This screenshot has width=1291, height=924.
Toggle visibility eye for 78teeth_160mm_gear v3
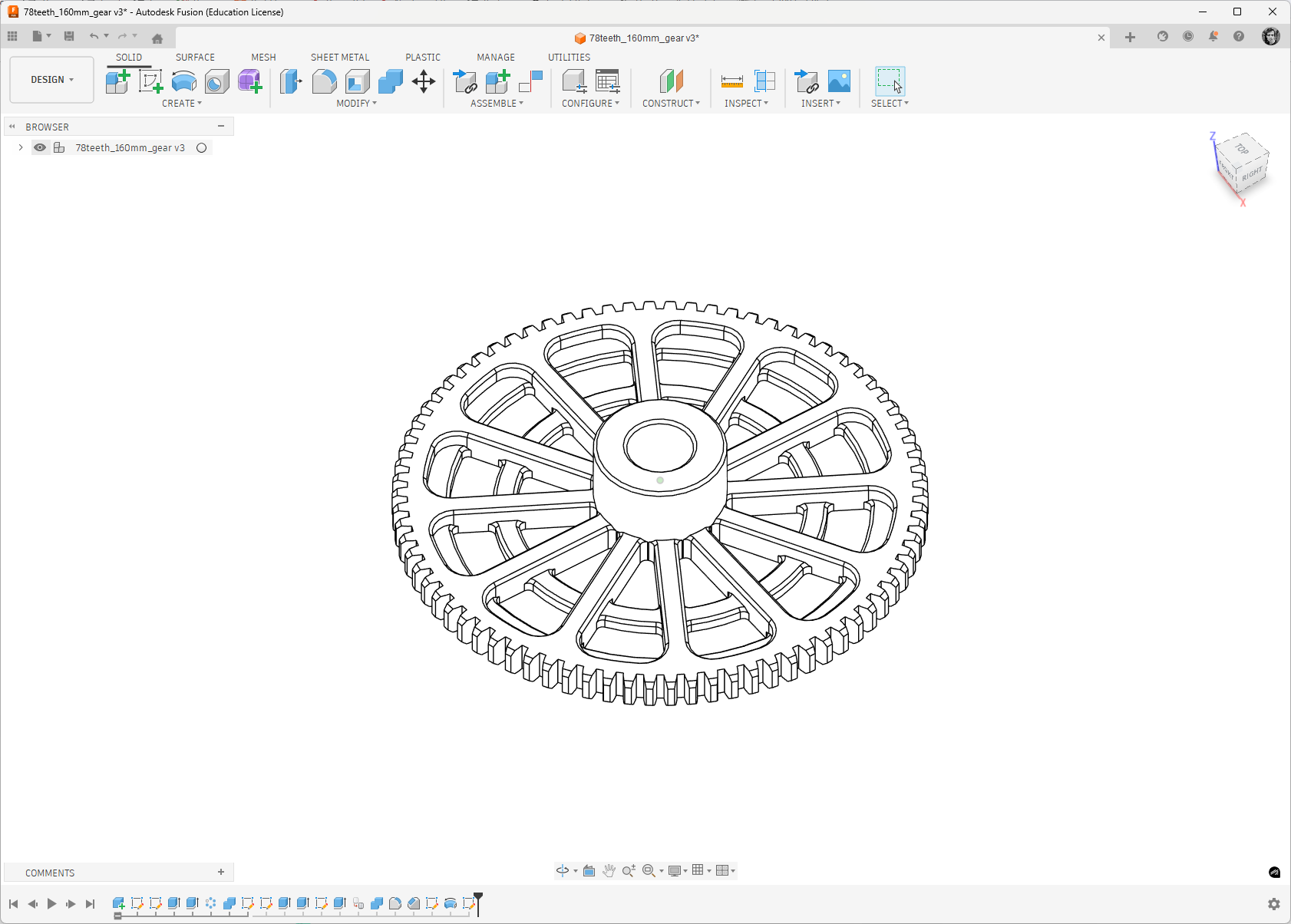pos(40,147)
